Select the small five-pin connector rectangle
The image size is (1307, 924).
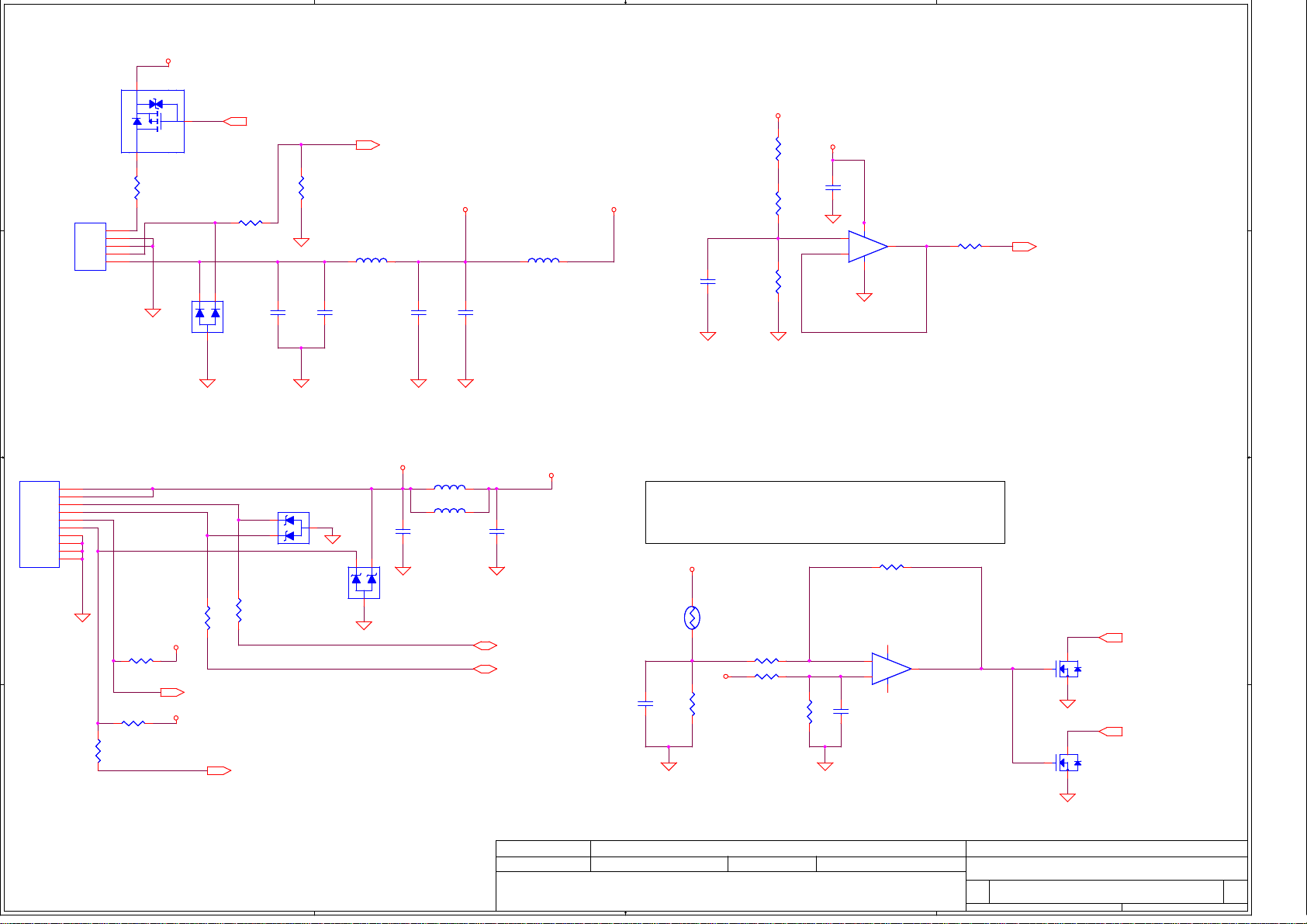90,247
